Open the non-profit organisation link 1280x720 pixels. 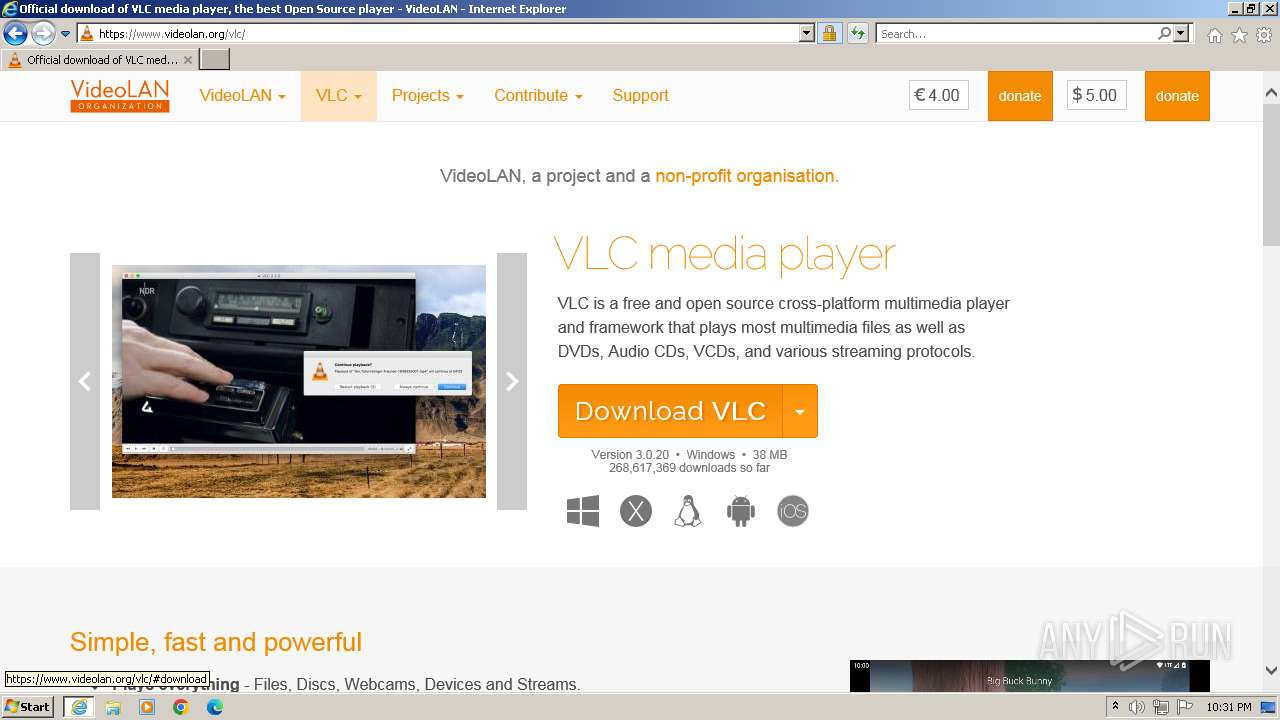[747, 176]
